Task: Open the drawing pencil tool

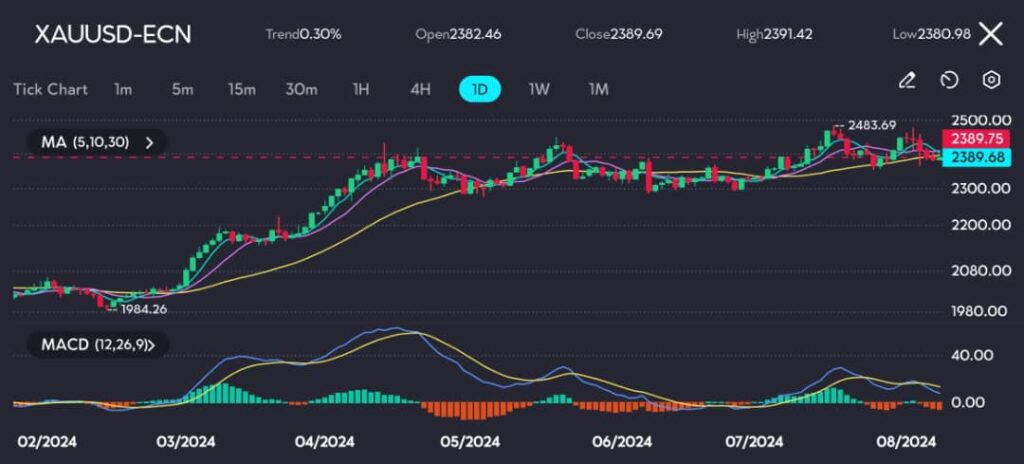Action: (x=907, y=80)
